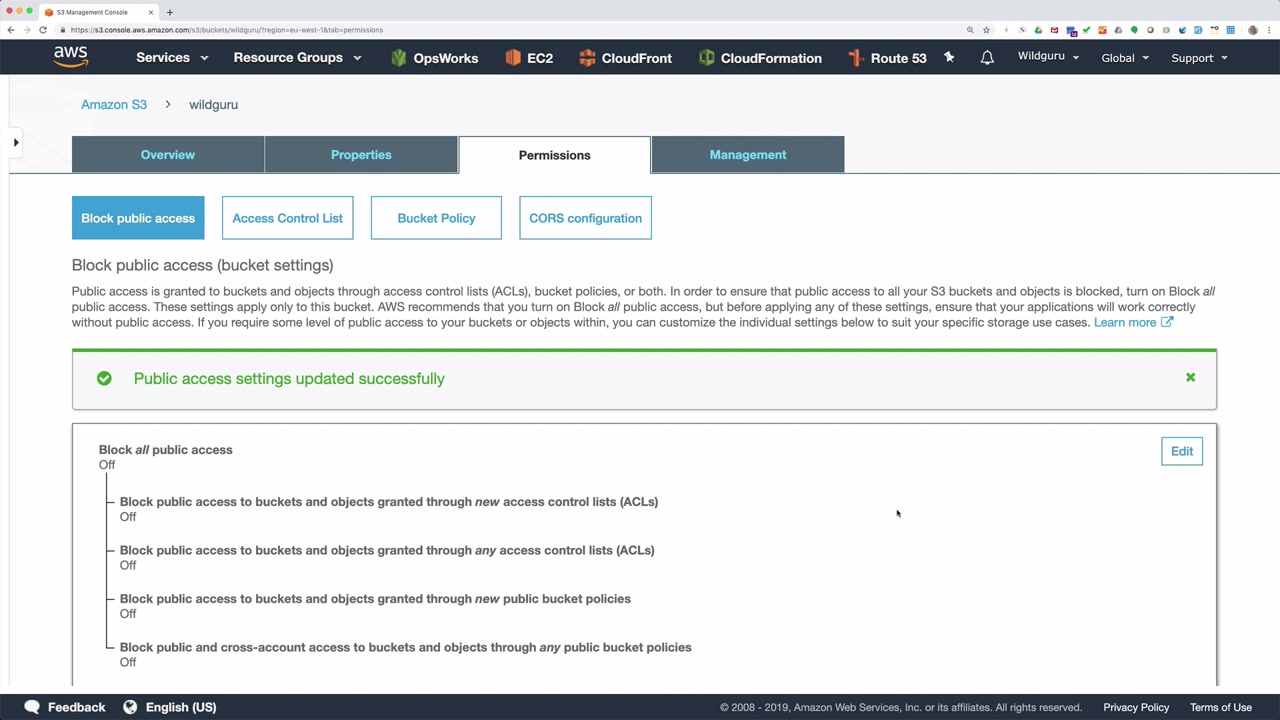Dismiss the success banner with the X
Viewport: 1280px width, 720px height.
[1190, 377]
